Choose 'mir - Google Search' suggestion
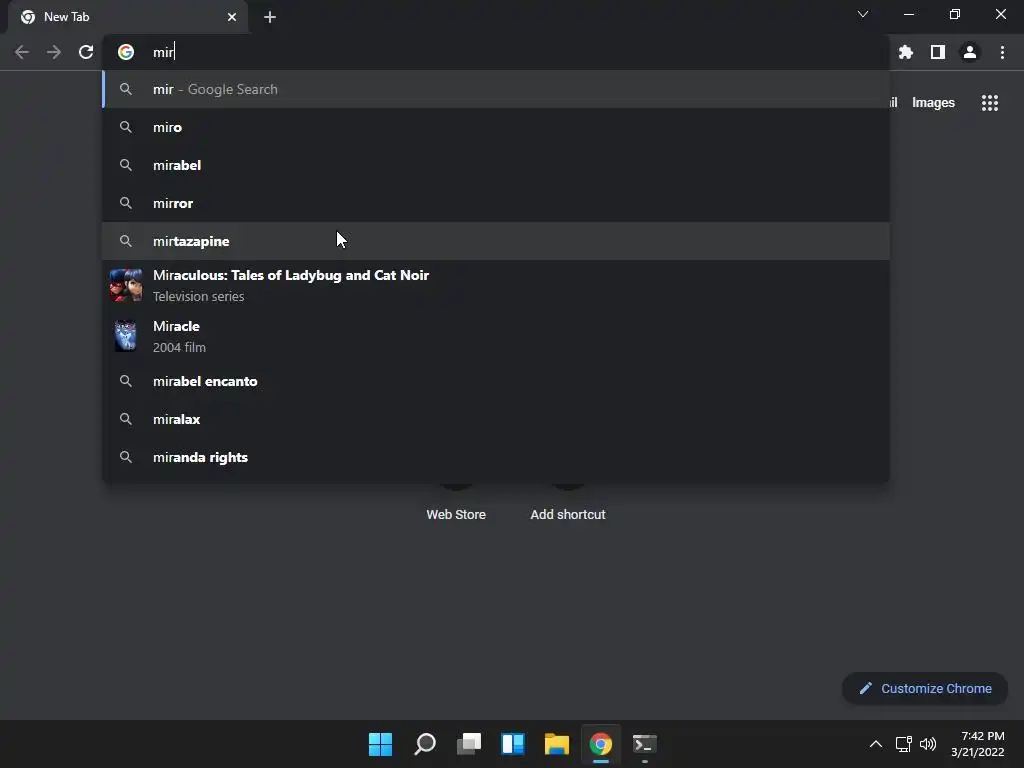This screenshot has width=1024, height=768. pyautogui.click(x=496, y=89)
